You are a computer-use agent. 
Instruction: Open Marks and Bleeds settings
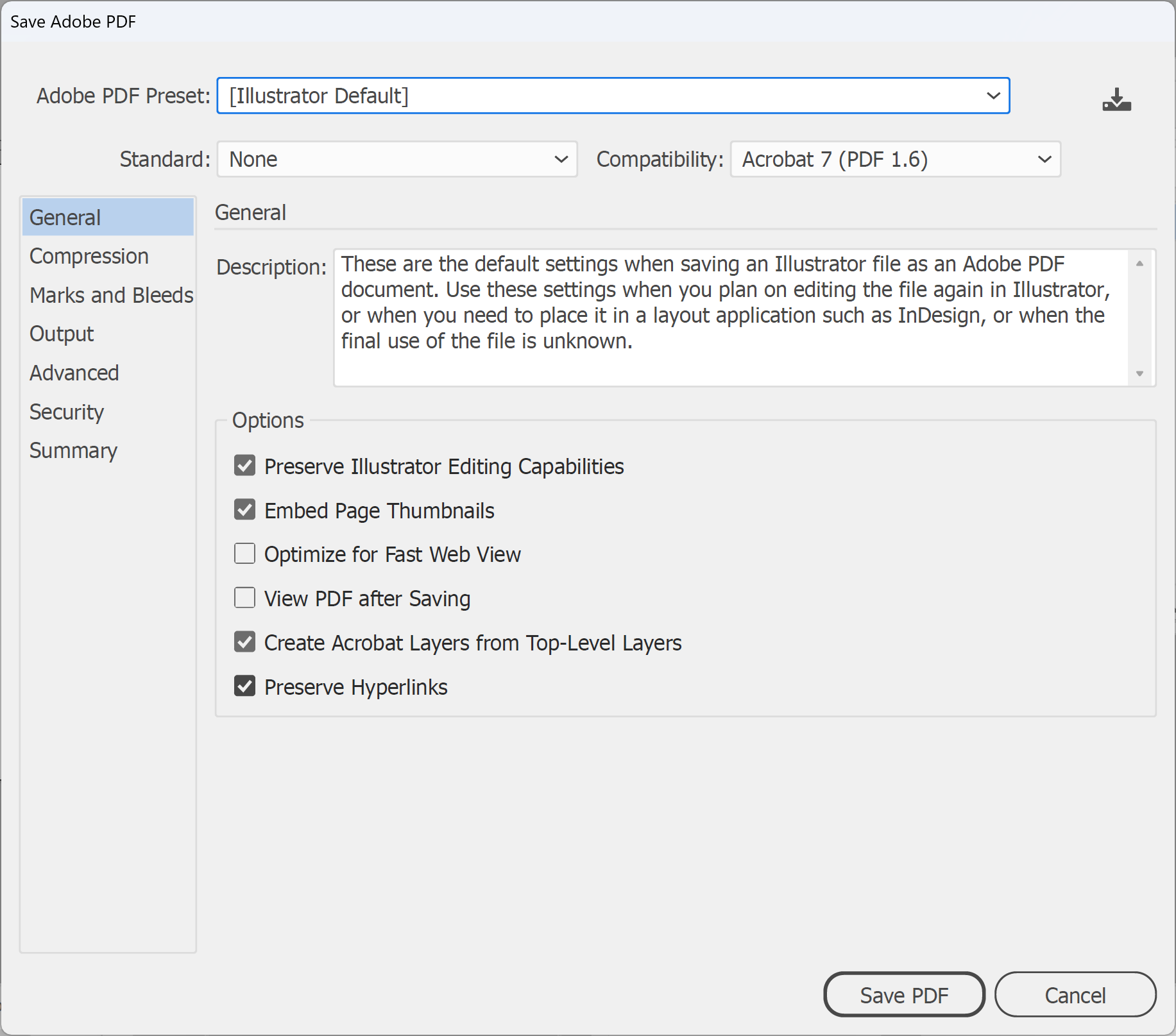pyautogui.click(x=108, y=295)
